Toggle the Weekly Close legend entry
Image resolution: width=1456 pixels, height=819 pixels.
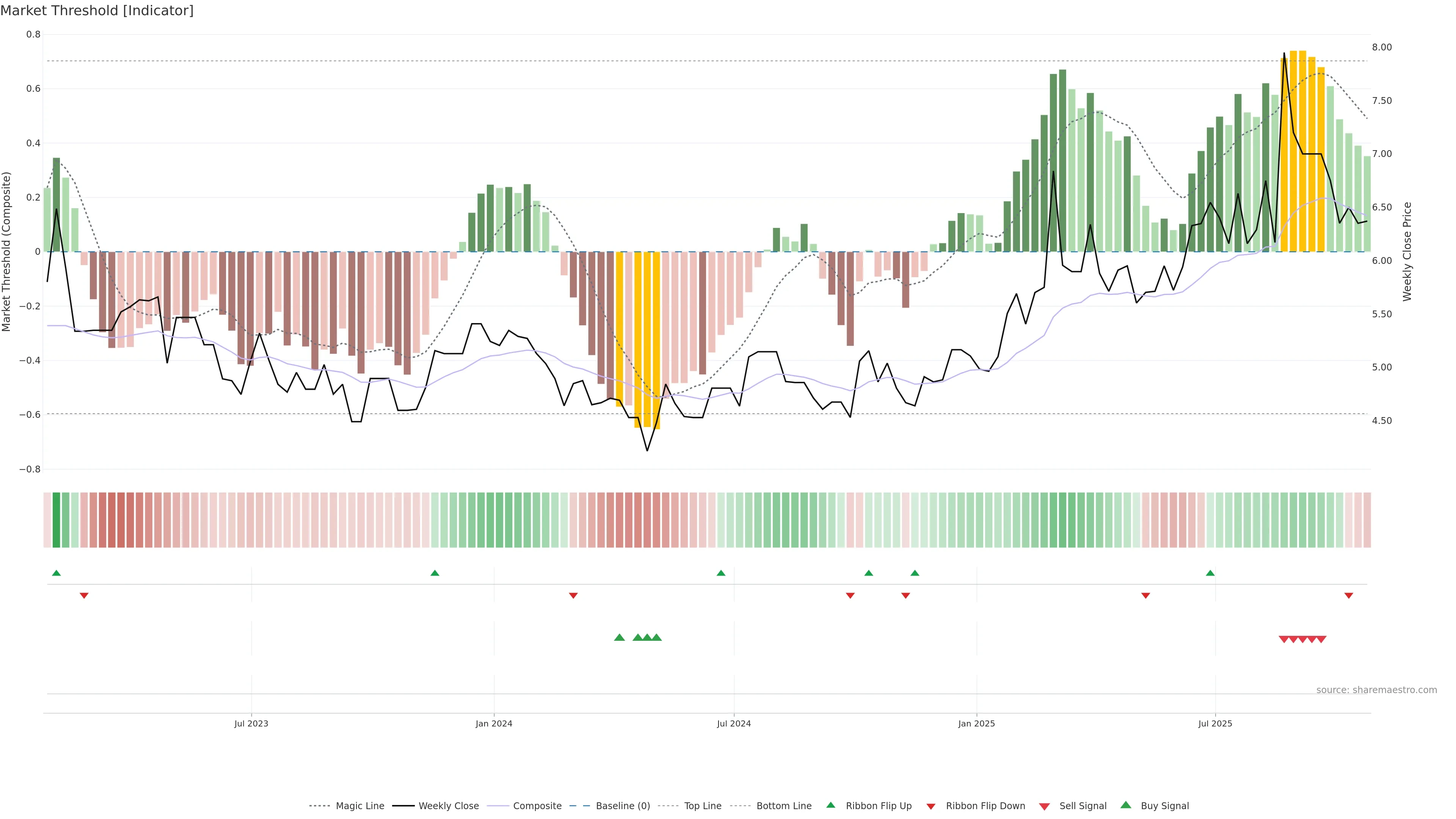tap(448, 806)
